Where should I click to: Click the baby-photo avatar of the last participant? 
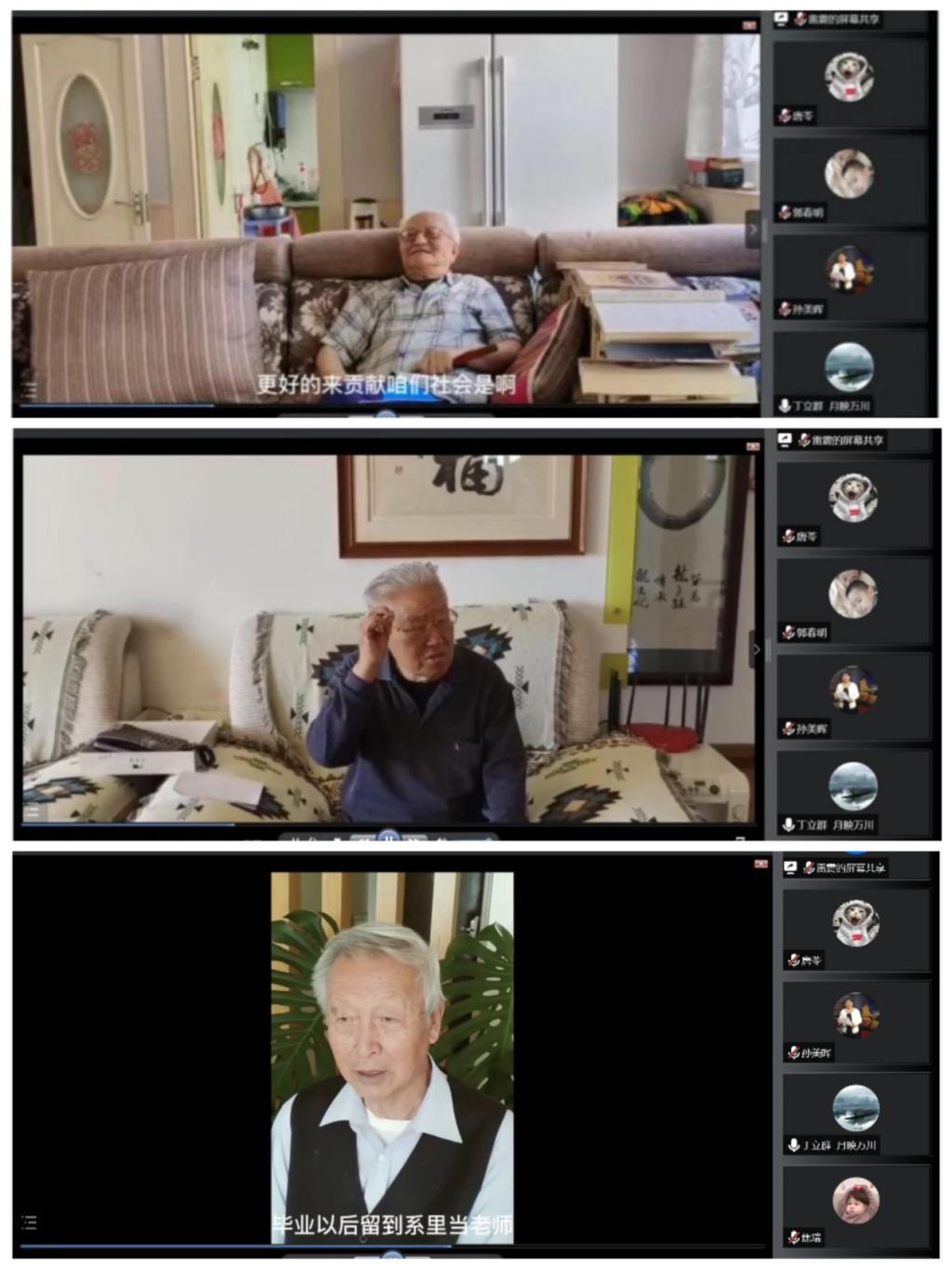click(x=855, y=1199)
